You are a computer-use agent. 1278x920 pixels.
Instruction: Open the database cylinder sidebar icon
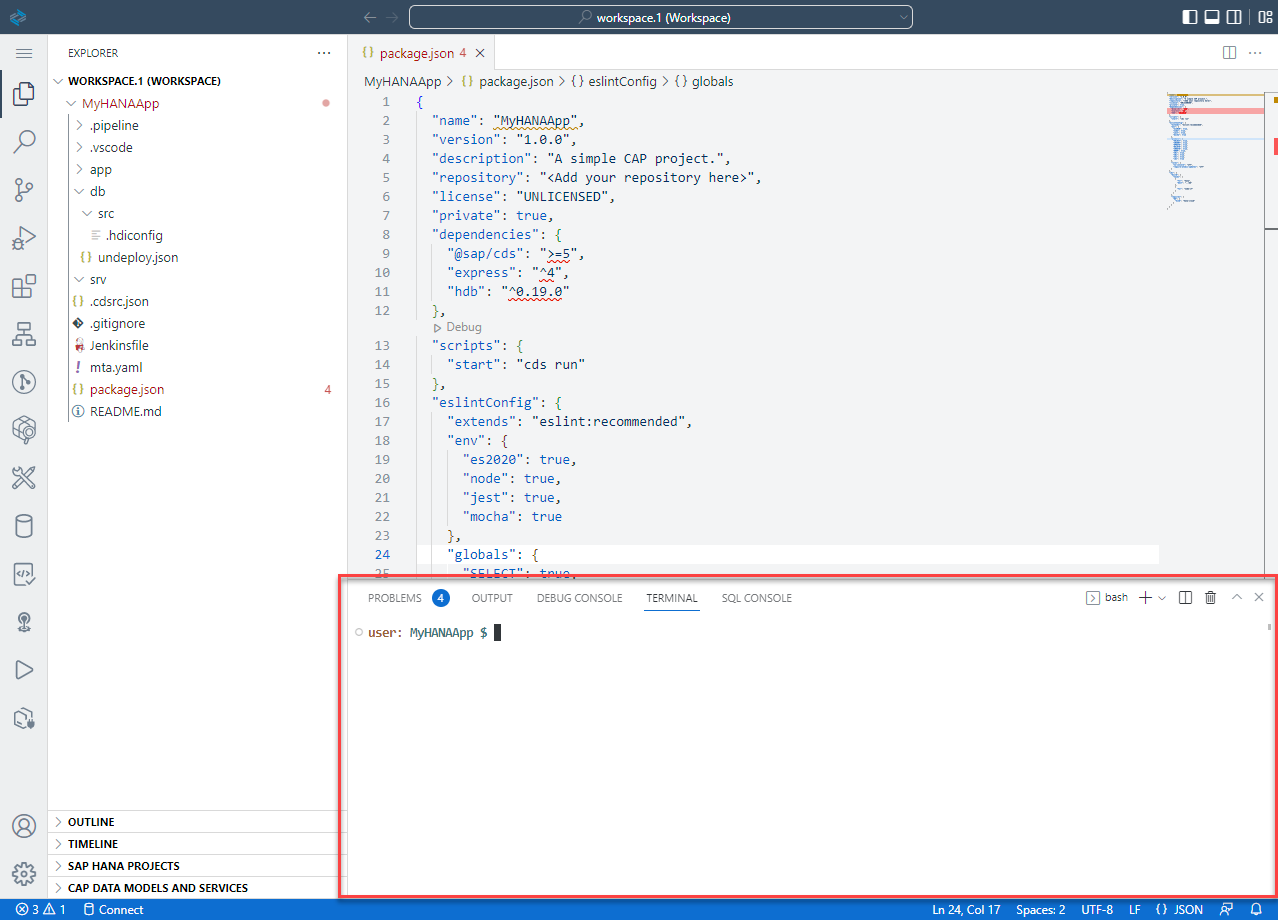[x=24, y=526]
